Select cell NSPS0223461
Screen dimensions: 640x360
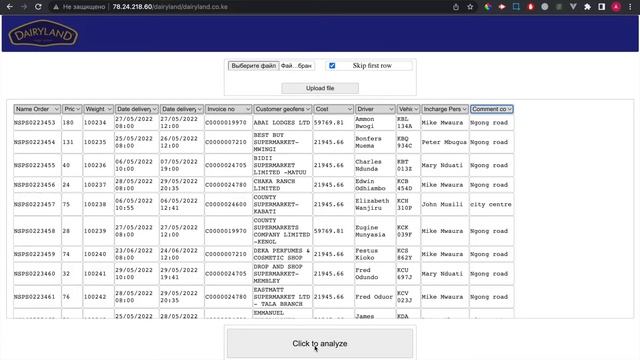pos(37,297)
